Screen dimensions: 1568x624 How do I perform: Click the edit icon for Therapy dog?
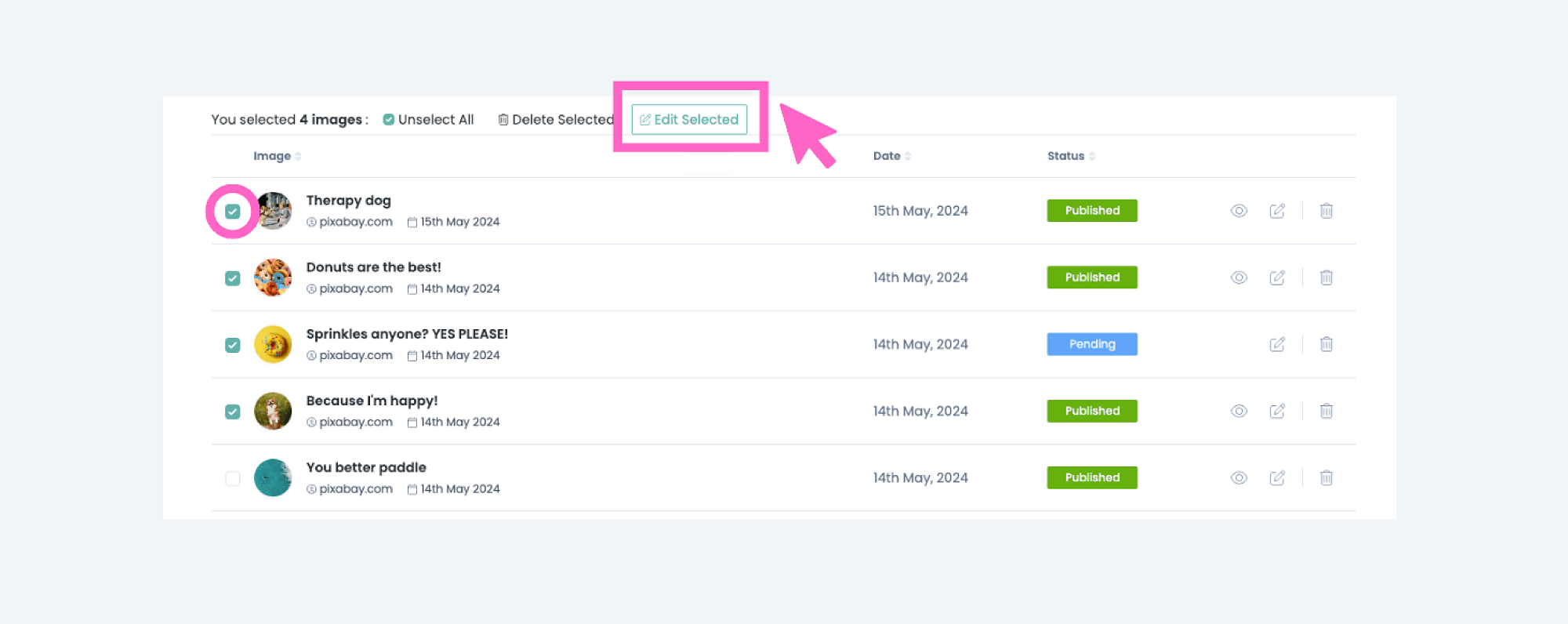pyautogui.click(x=1277, y=211)
